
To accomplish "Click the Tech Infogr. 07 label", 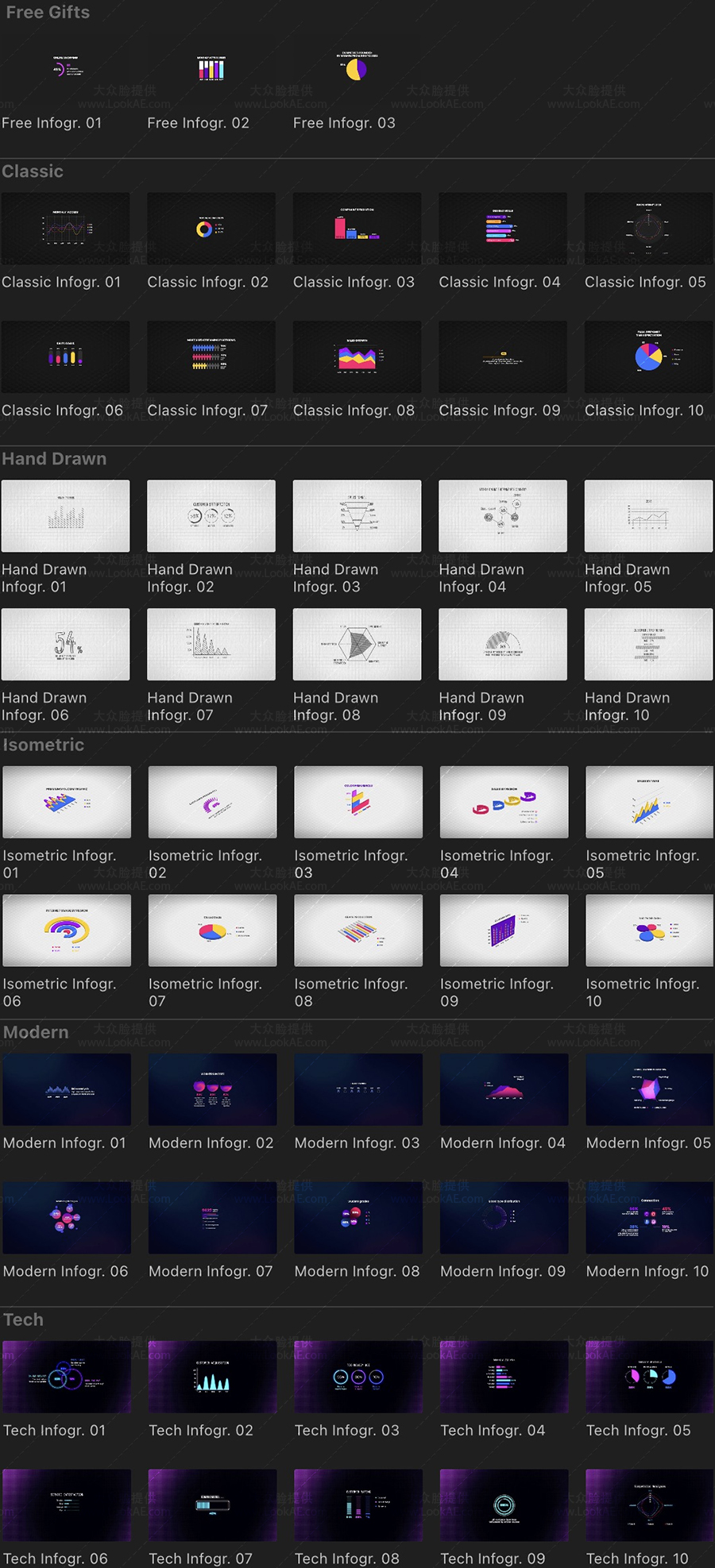I will [200, 1558].
